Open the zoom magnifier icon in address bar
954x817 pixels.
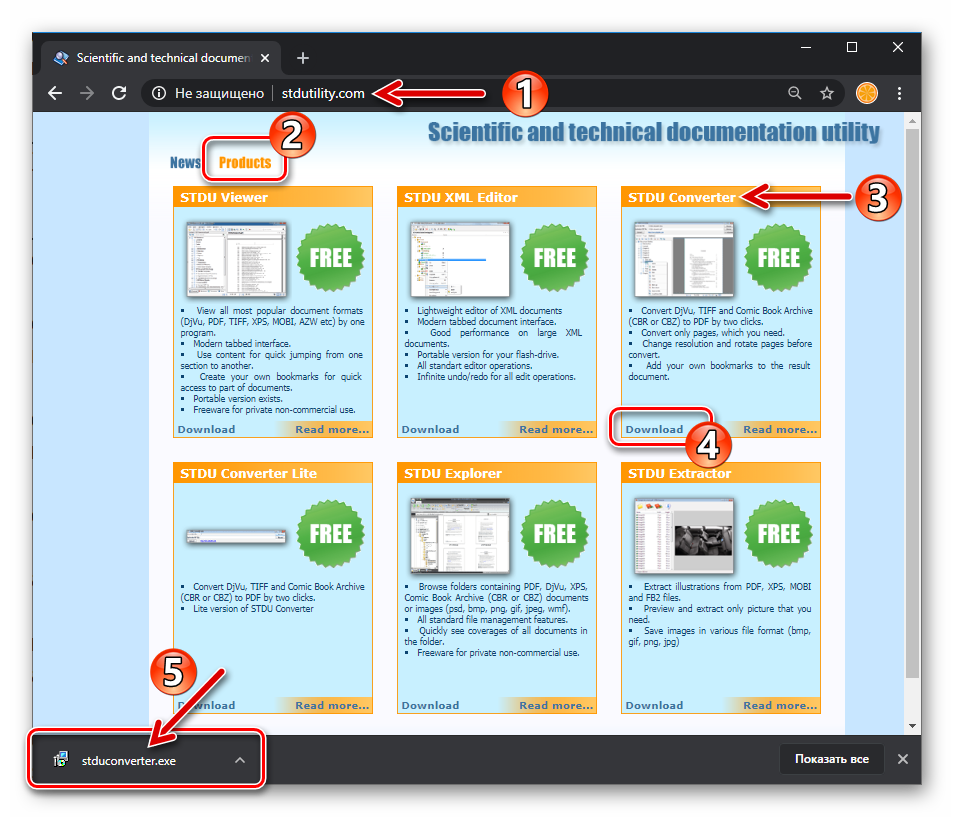(x=794, y=93)
